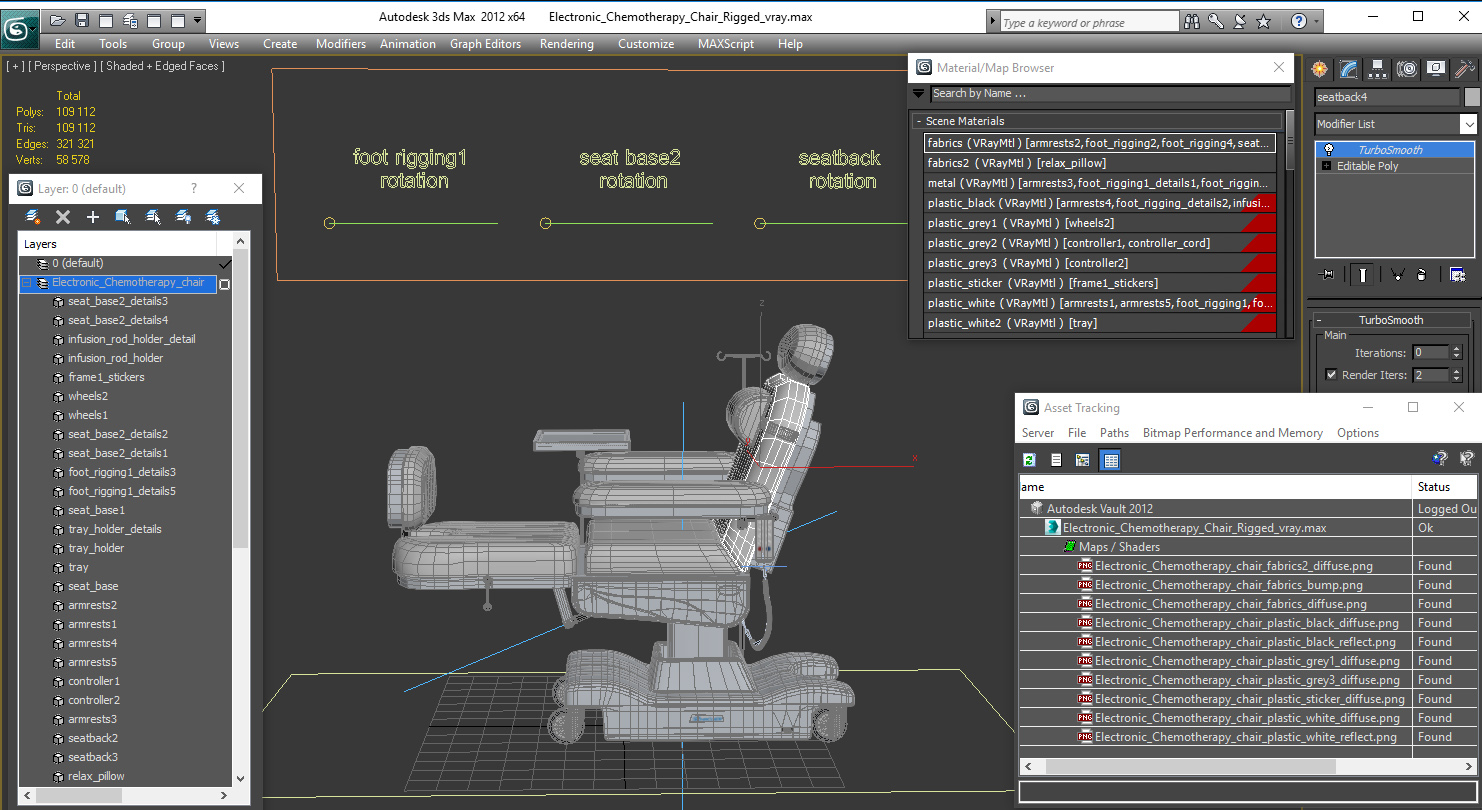Click Delete layer X icon in Layer dialog
Image resolution: width=1482 pixels, height=810 pixels.
(x=63, y=217)
